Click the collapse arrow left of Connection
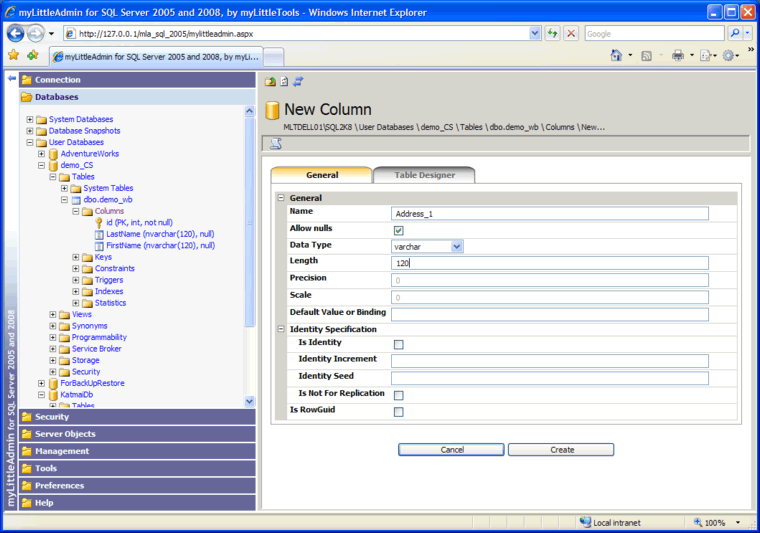Viewport: 760px width, 533px height. (x=12, y=78)
